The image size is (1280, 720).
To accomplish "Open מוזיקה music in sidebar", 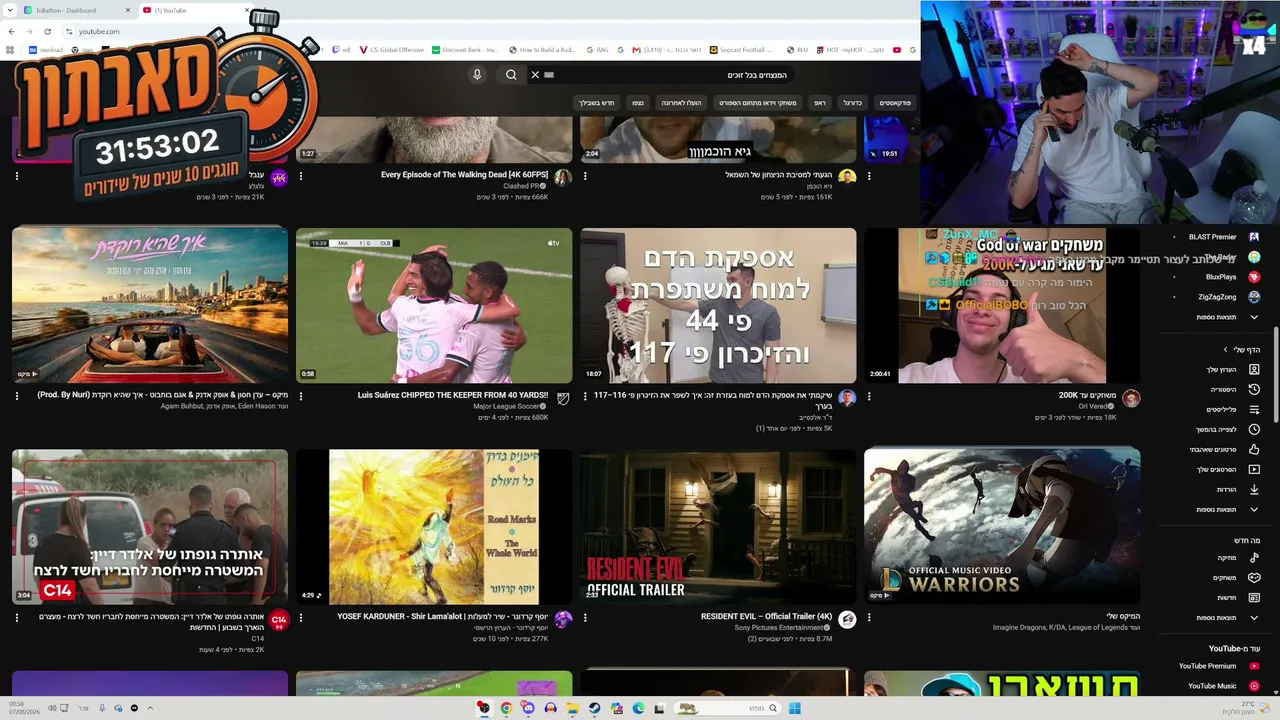I will coord(1237,558).
